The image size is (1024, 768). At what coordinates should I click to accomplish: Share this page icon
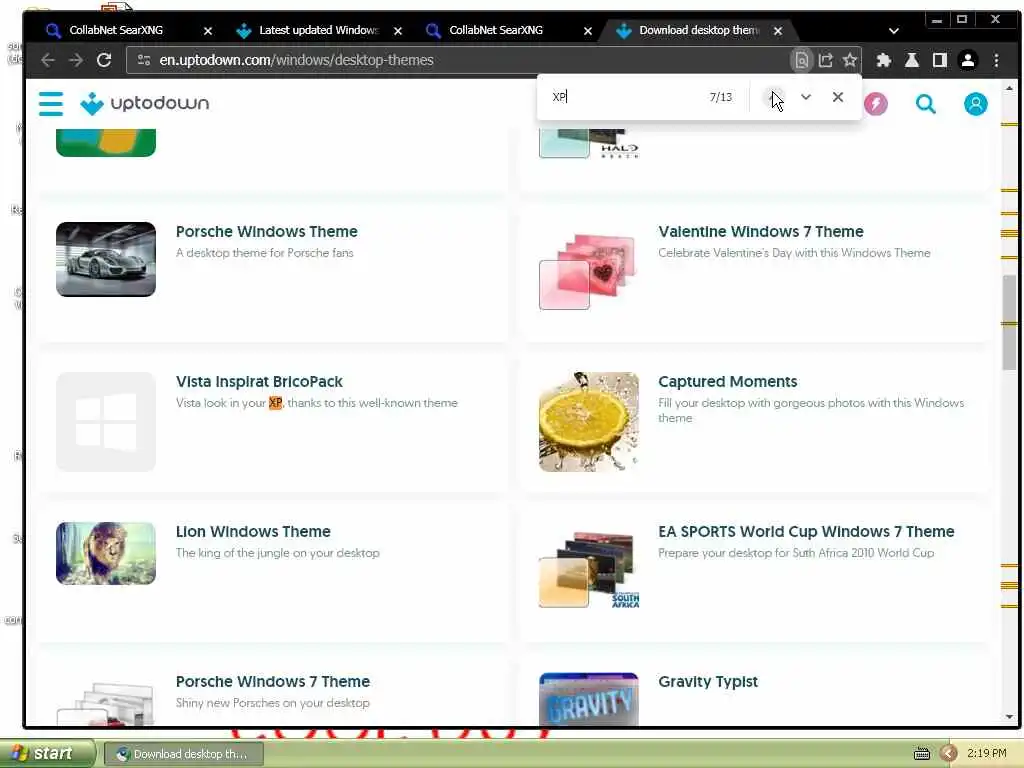click(x=825, y=60)
